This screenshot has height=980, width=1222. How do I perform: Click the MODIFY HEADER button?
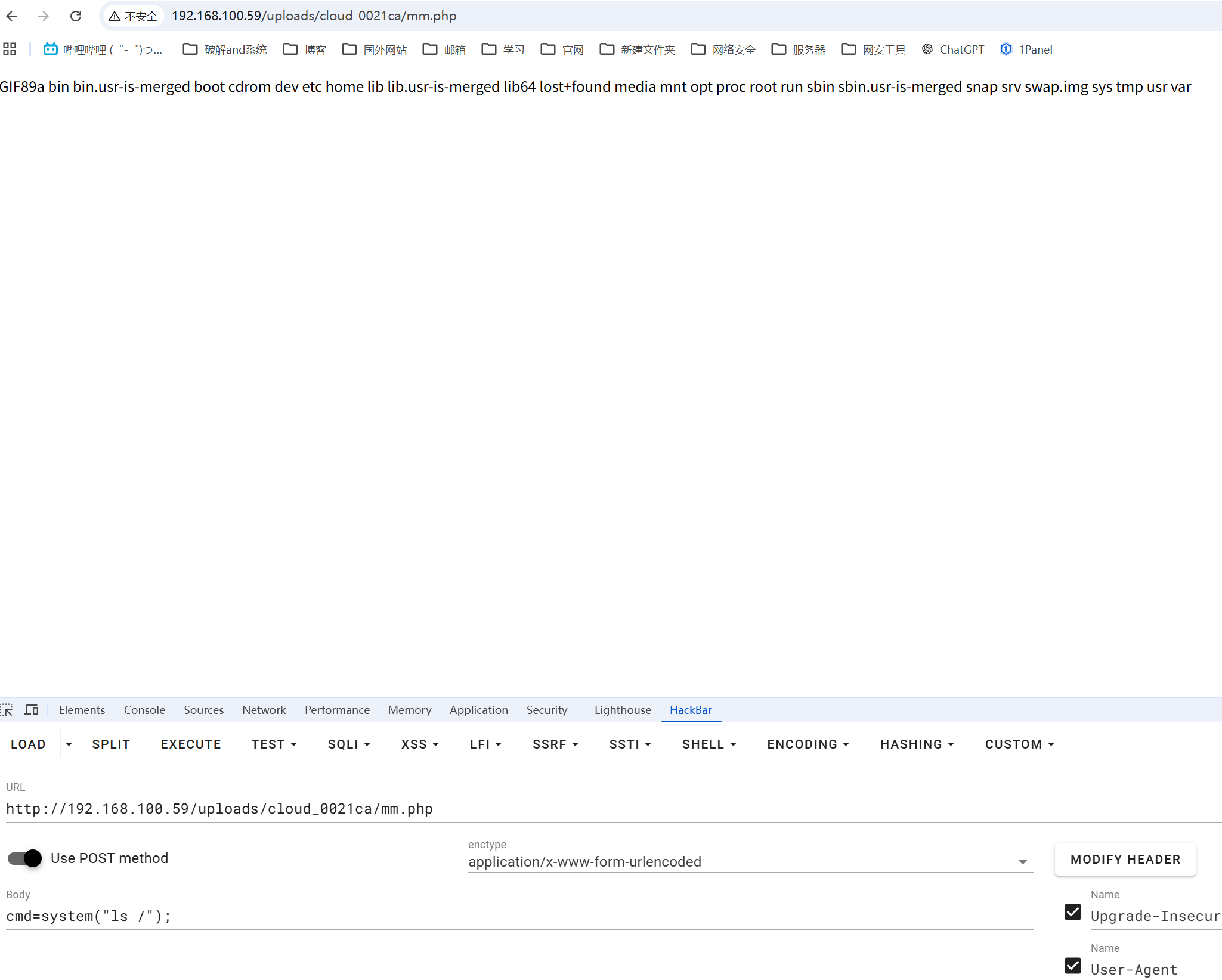click(x=1125, y=860)
